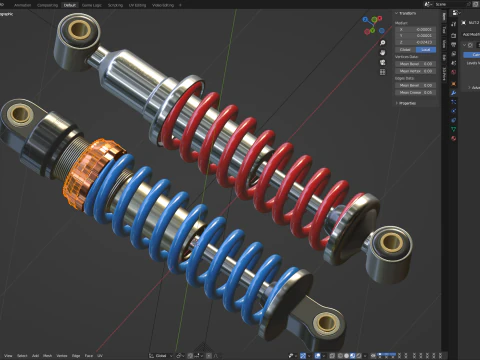Switch perspective/orthographic grid icon
Viewport: 480px width, 360px height.
(383, 72)
